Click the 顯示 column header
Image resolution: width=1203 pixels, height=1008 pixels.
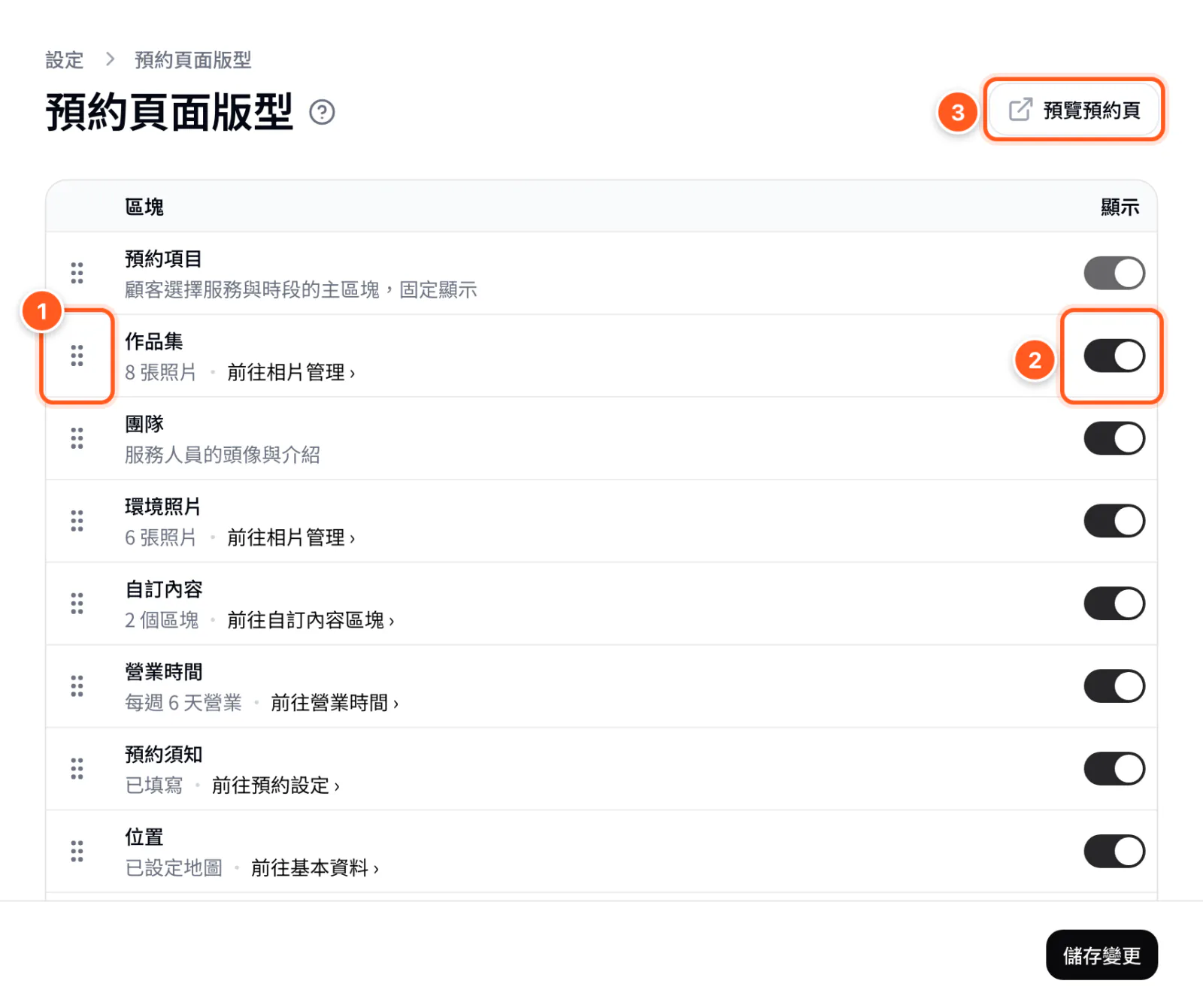click(1120, 207)
